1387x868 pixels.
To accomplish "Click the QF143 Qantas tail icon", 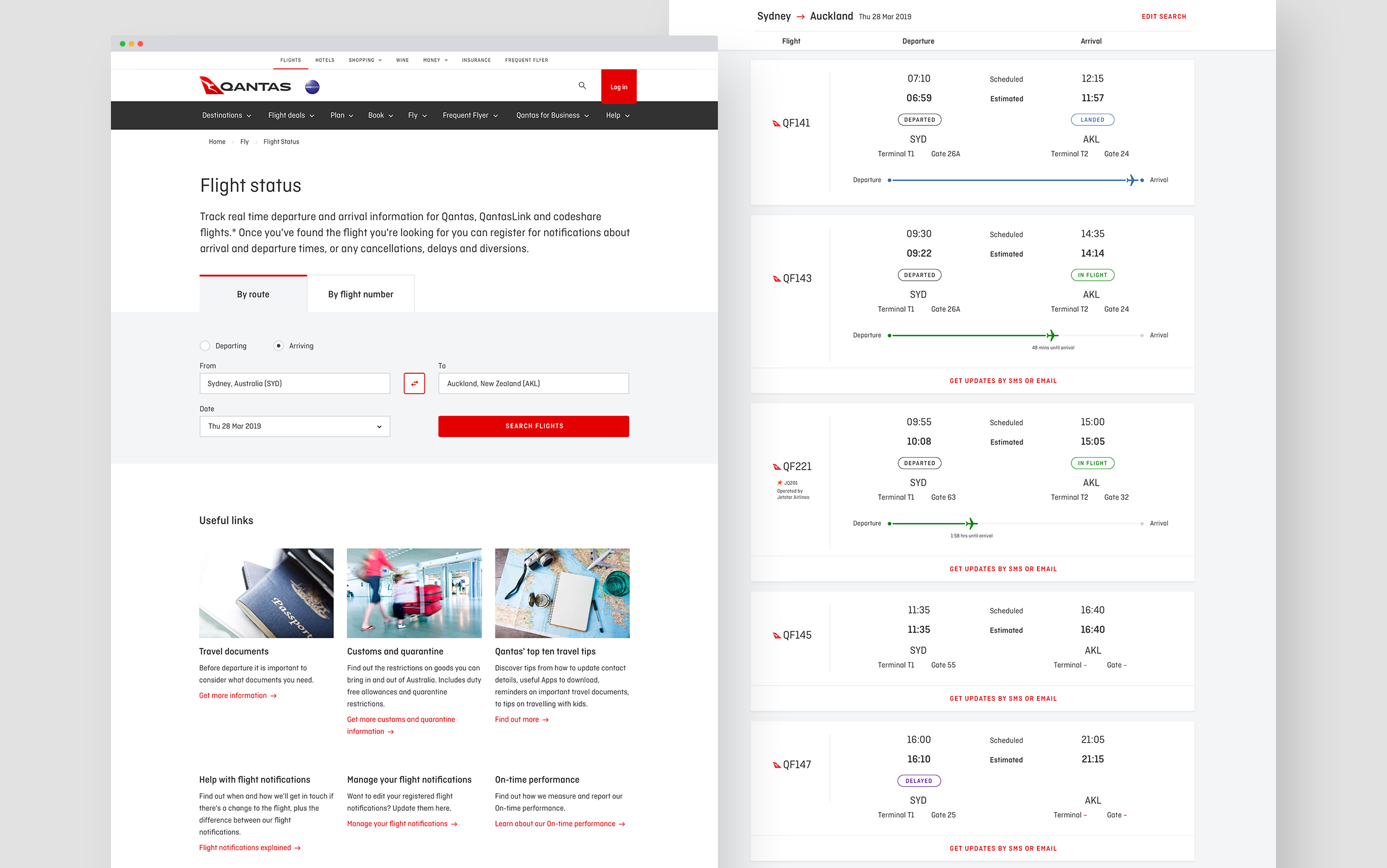I will 777,279.
